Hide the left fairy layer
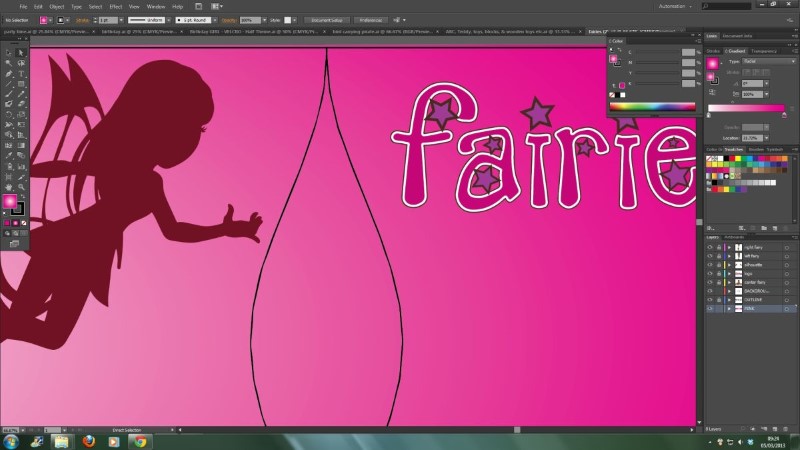800x450 pixels. (x=710, y=255)
